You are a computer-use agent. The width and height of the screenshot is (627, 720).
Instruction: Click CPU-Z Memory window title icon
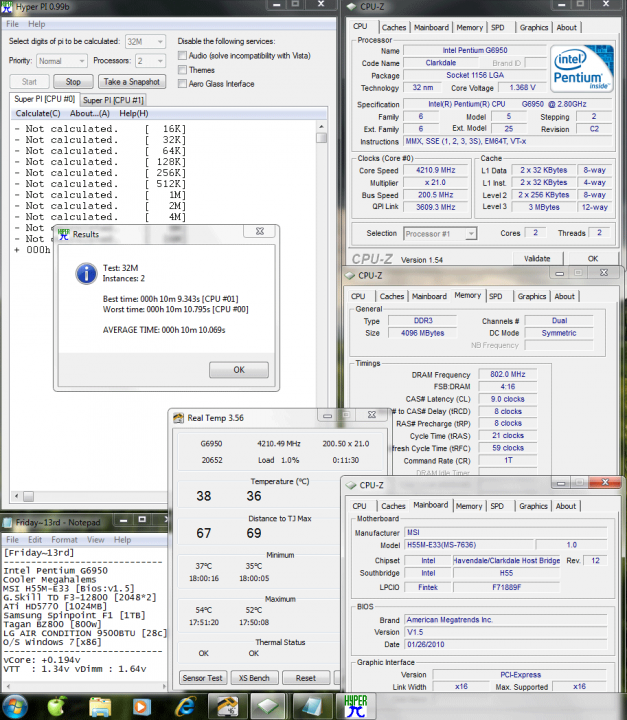pyautogui.click(x=350, y=276)
